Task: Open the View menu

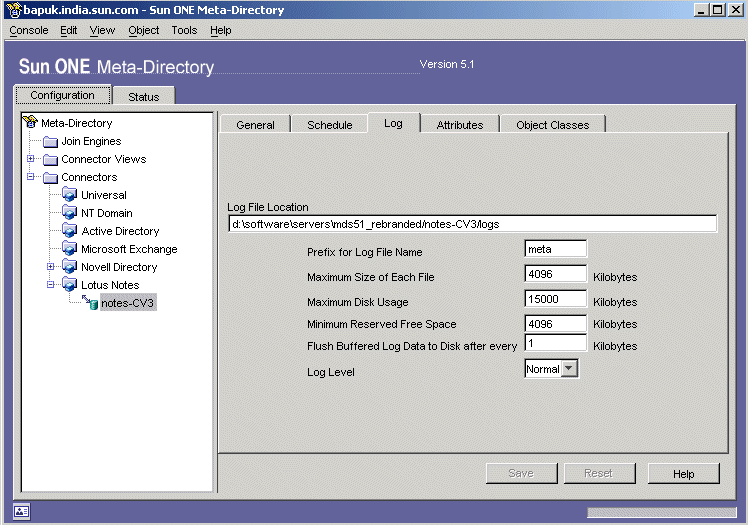Action: (x=102, y=31)
